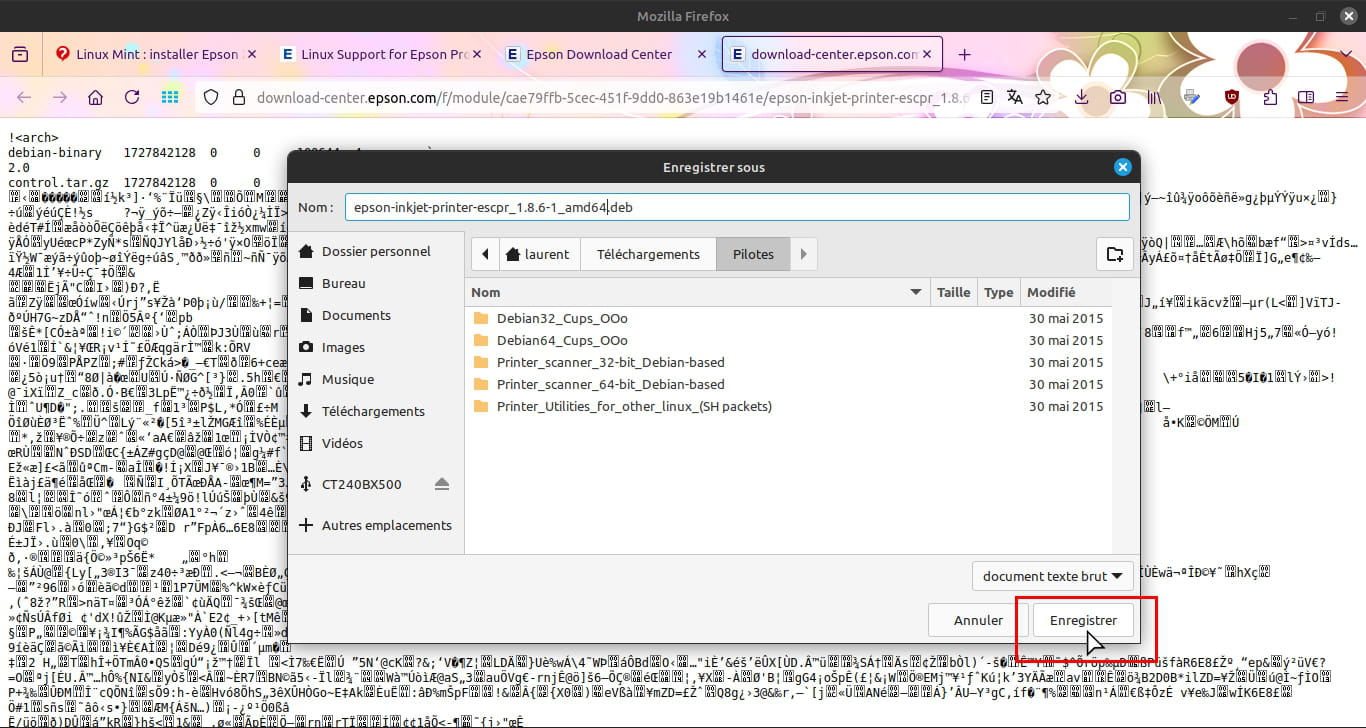Select the Printer_scanner_64-bit_Debian-based folder

(610, 384)
